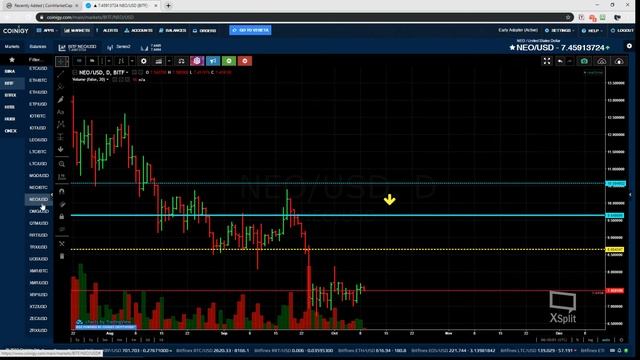Screen dimensions: 640x360
Task: Click the trash remove drawings icon
Action: 62,256
